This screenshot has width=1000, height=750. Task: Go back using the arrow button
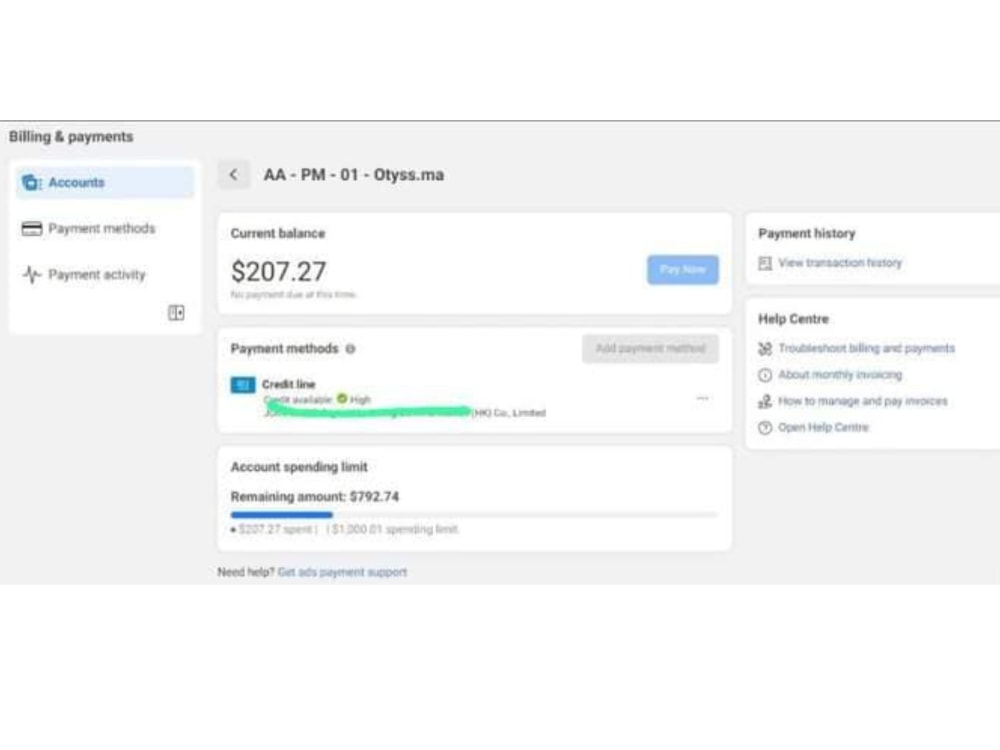233,175
